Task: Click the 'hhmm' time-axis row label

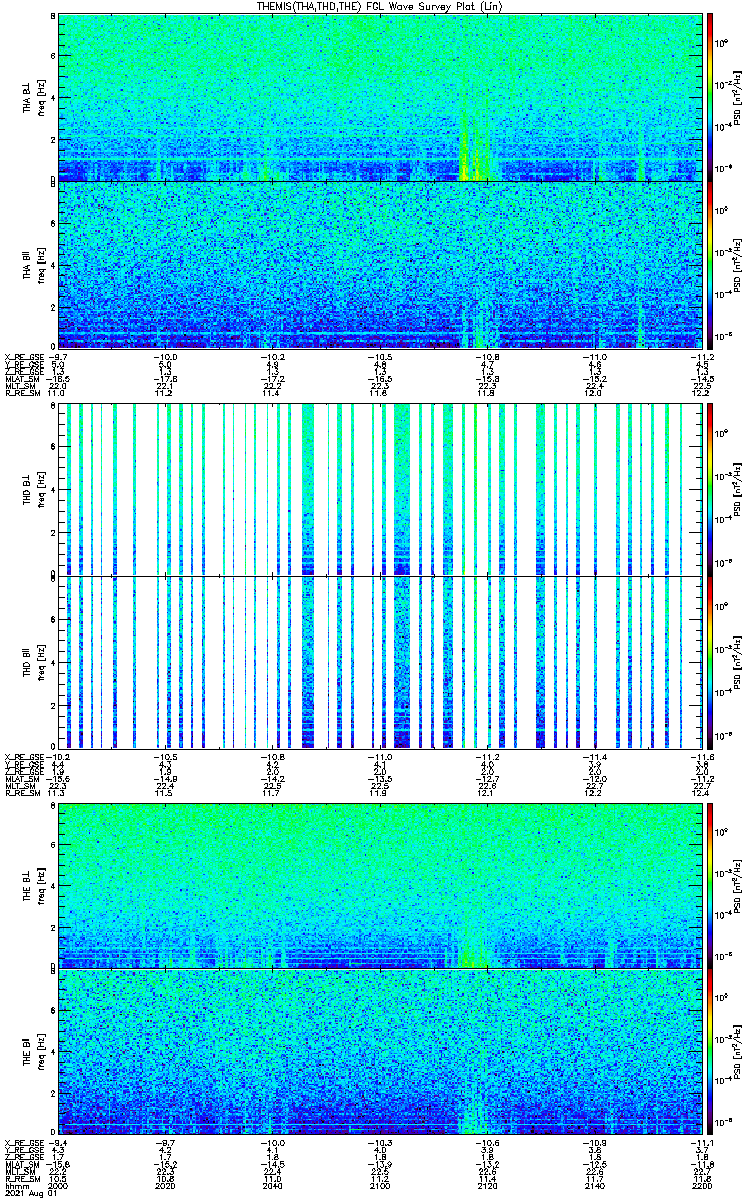Action: coord(15,1186)
